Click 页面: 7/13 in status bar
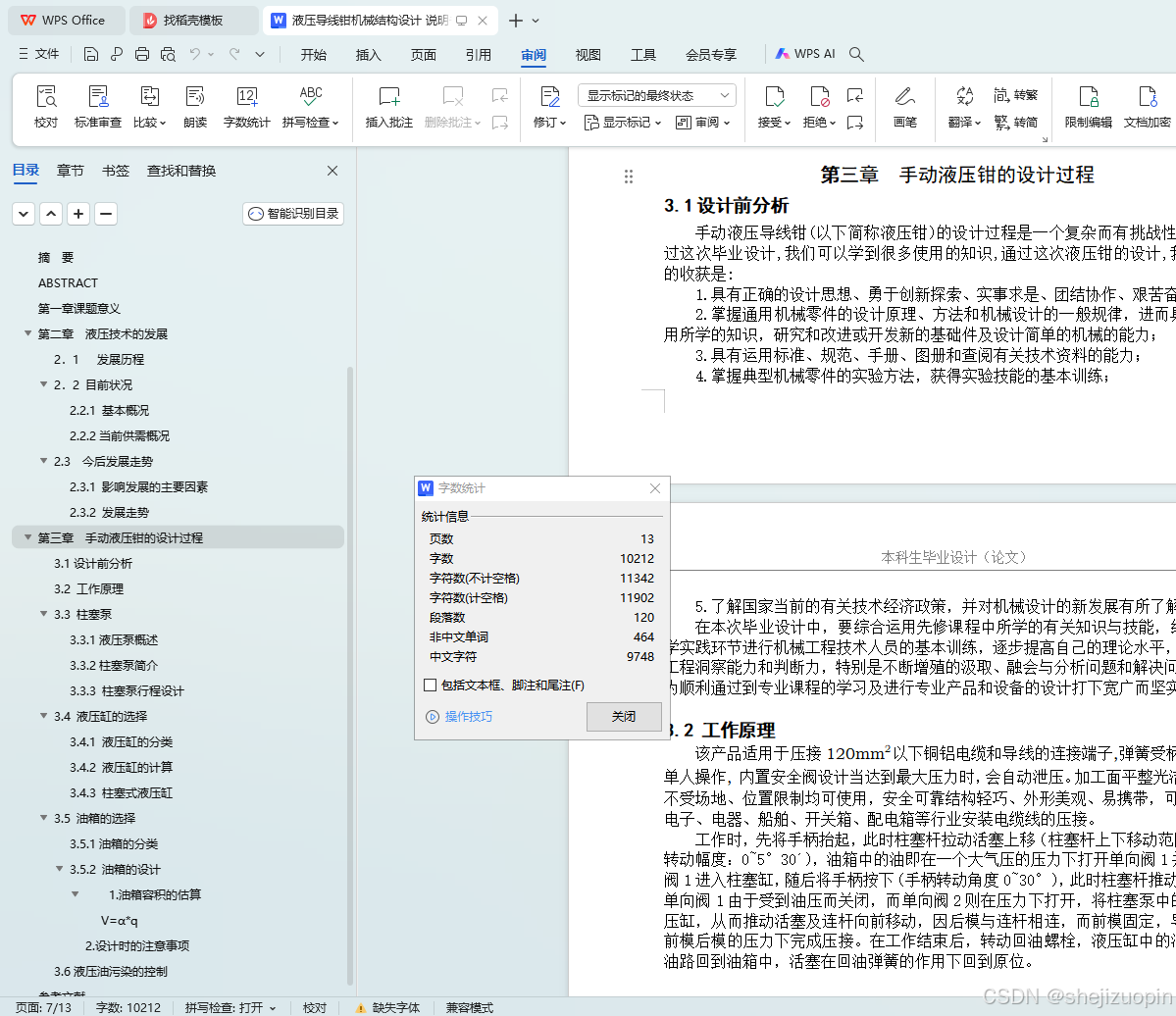Screen dimensions: 1176x1016 [43, 1007]
